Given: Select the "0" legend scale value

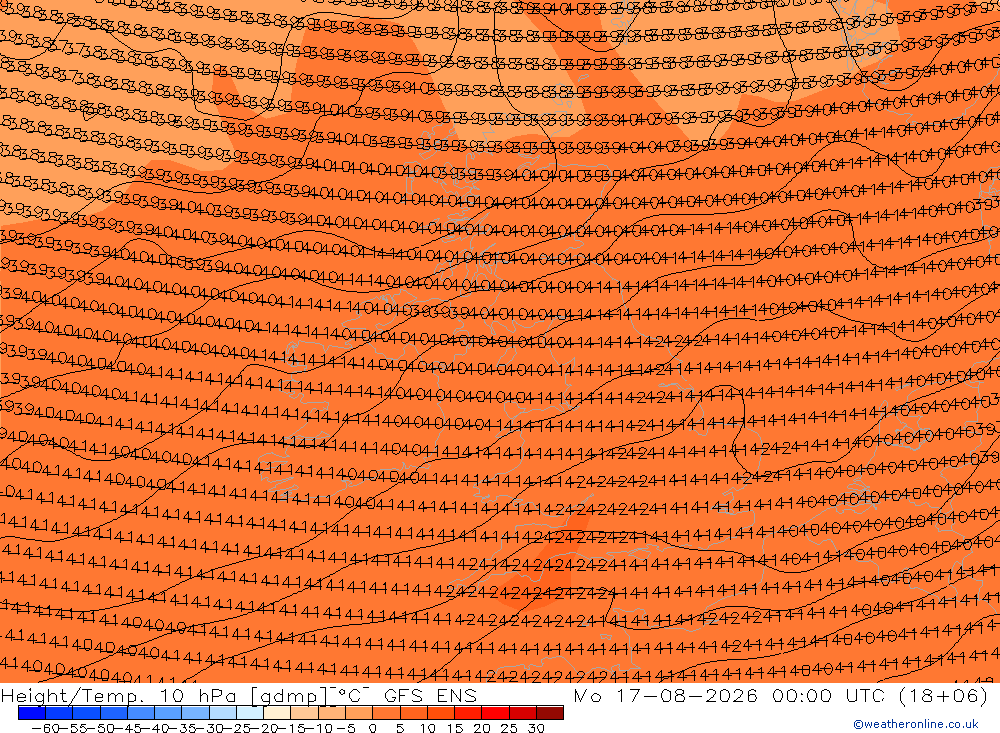Looking at the screenshot, I should [373, 728].
